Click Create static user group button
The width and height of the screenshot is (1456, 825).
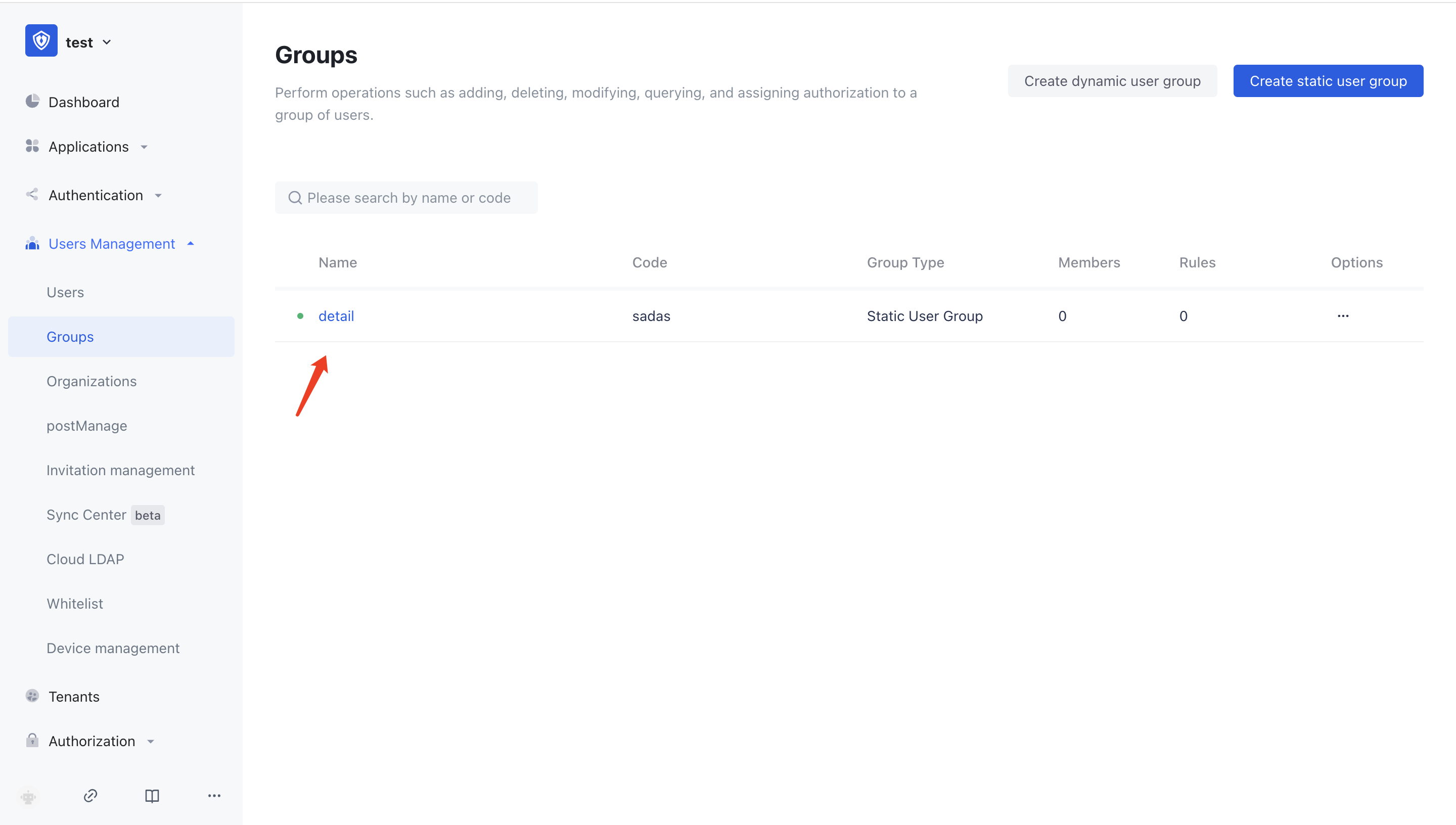click(x=1328, y=81)
